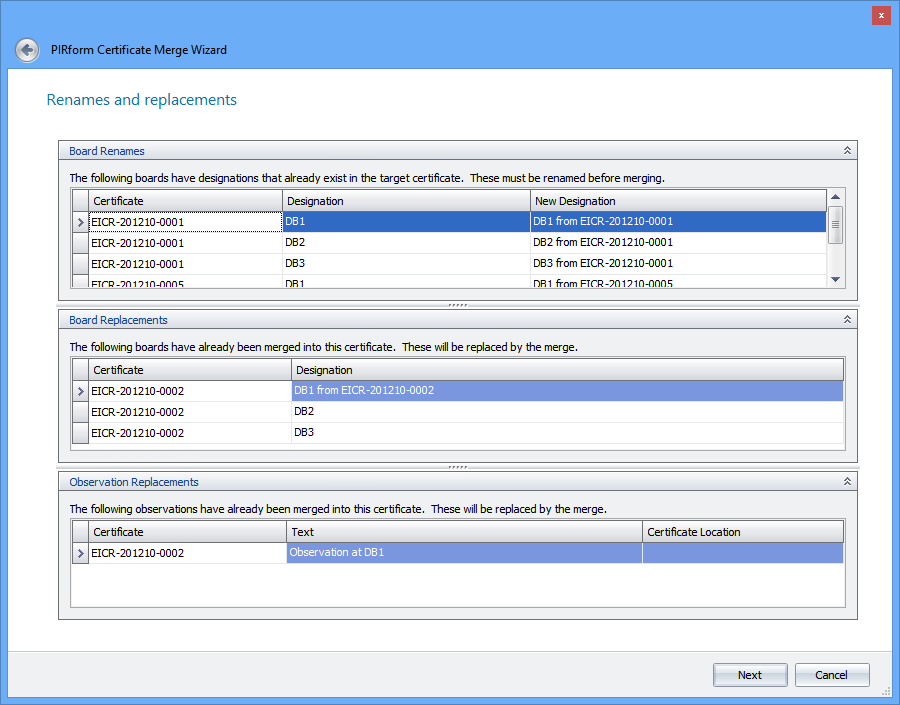This screenshot has height=705, width=900.
Task: Close the wizard window
Action: 880,15
